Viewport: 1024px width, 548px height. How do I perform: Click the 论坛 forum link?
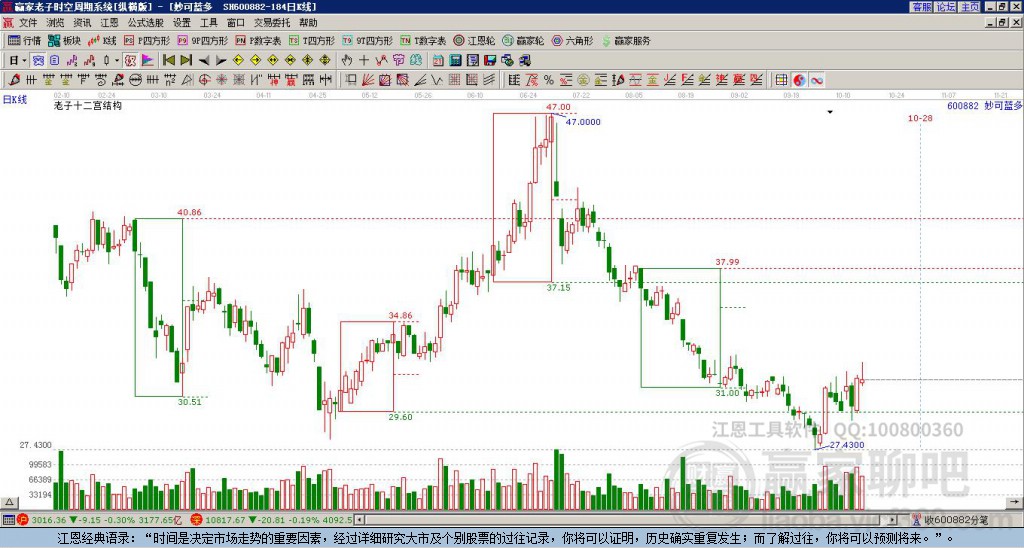[946, 7]
